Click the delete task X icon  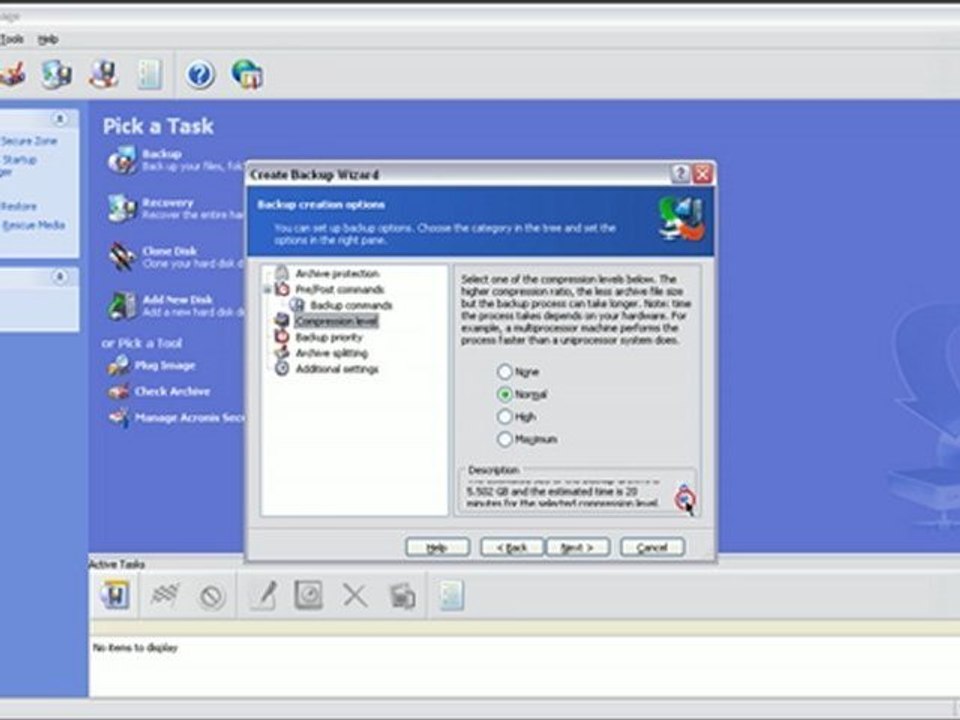click(355, 594)
